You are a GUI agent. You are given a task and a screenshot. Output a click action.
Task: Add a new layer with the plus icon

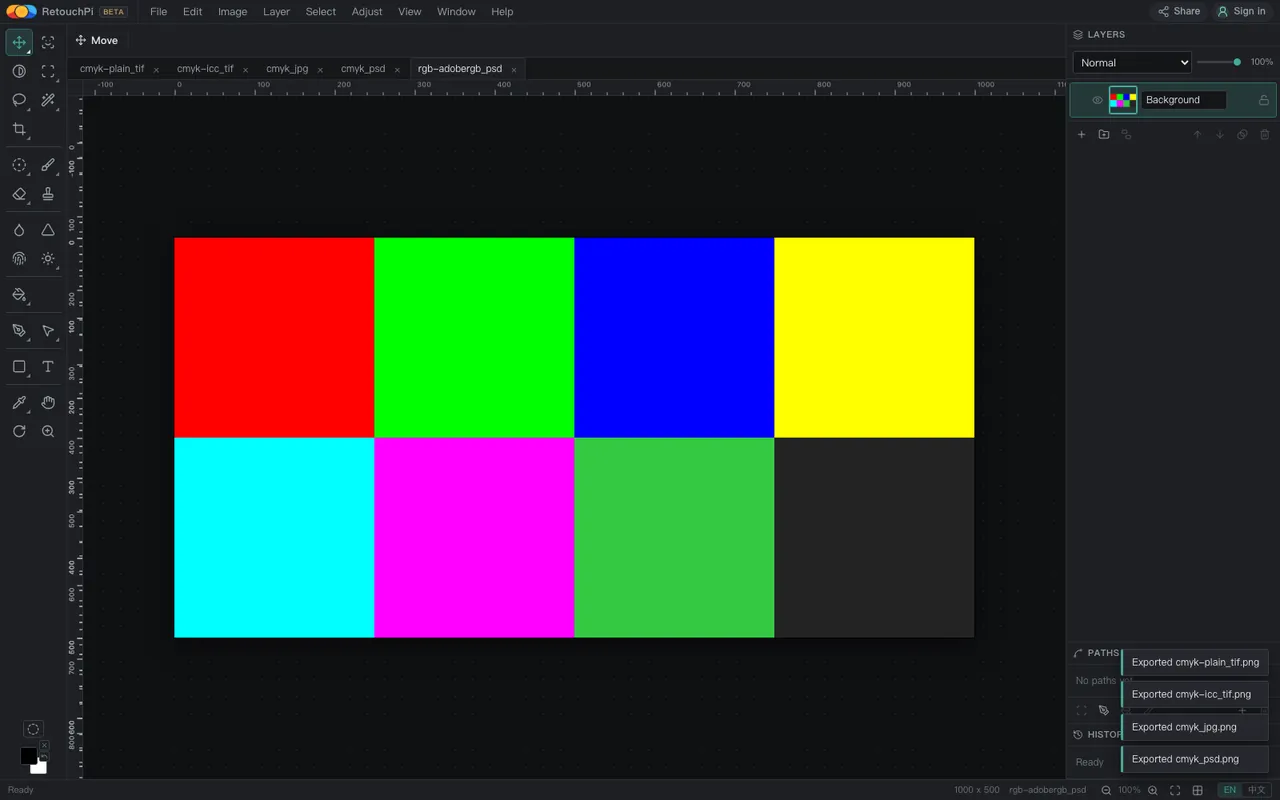pyautogui.click(x=1081, y=135)
